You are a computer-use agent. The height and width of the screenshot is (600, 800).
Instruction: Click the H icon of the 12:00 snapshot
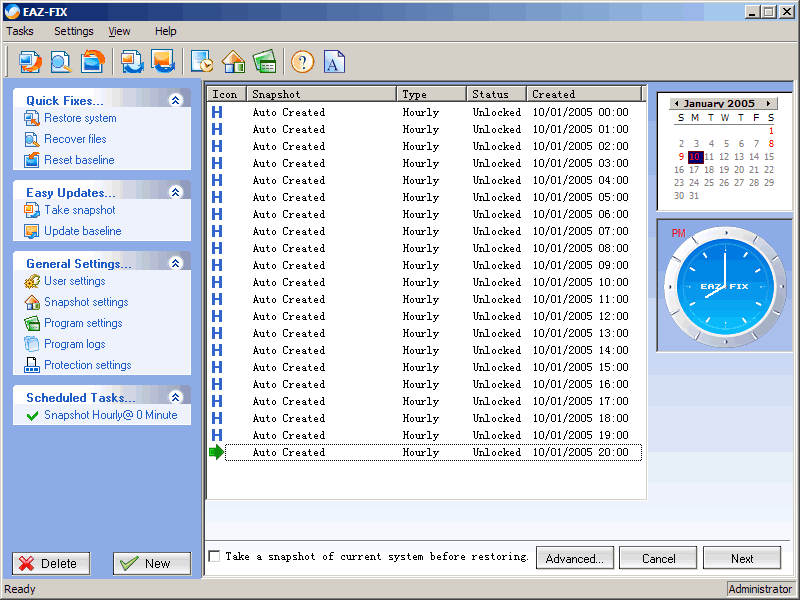217,316
